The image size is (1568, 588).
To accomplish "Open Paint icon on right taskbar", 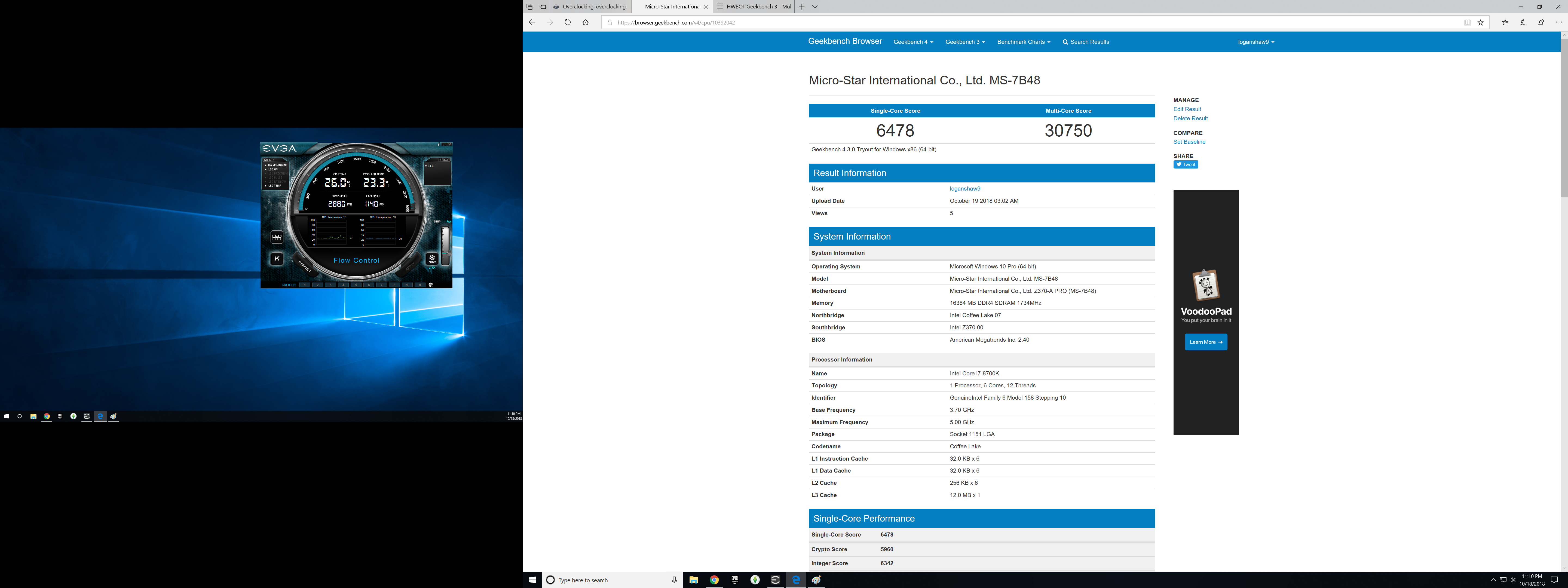I will [816, 580].
